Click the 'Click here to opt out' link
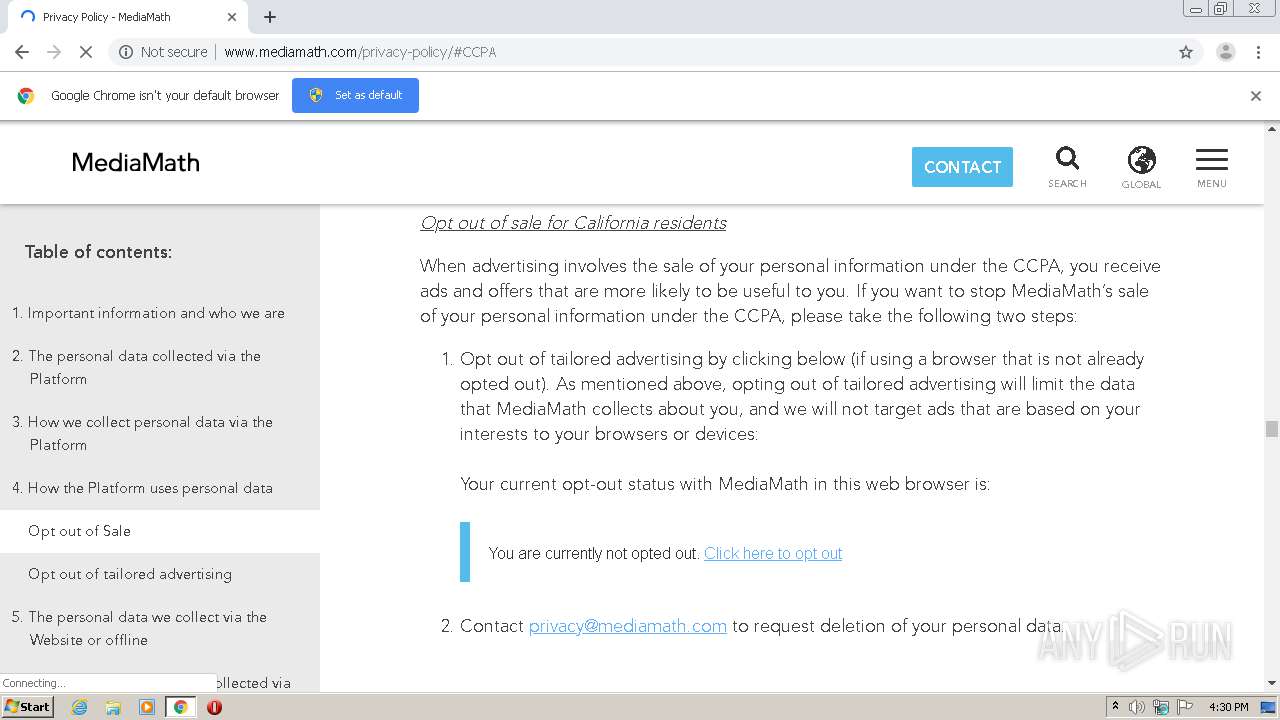Screen dimensions: 1280x720 [x=773, y=553]
